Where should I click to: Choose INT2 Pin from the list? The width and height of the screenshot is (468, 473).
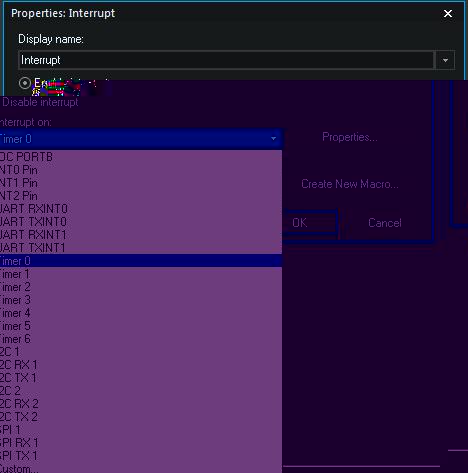click(x=141, y=196)
